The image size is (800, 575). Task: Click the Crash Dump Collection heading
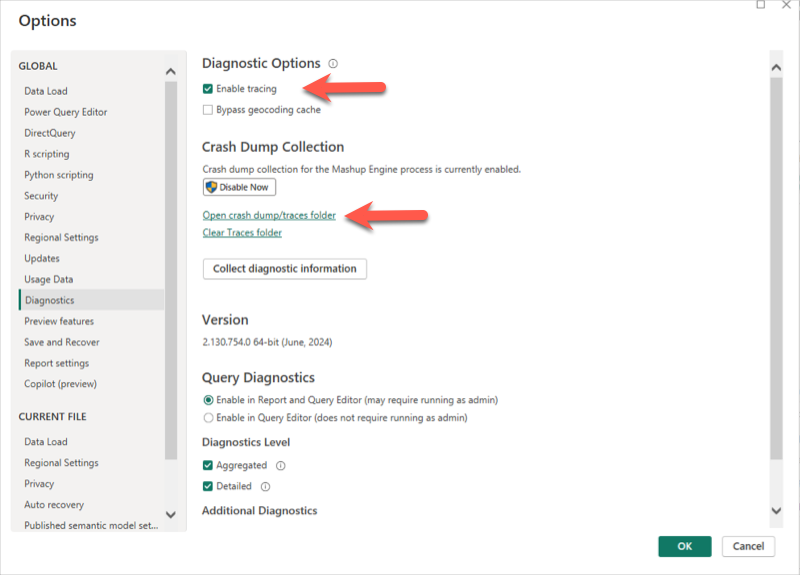point(273,147)
